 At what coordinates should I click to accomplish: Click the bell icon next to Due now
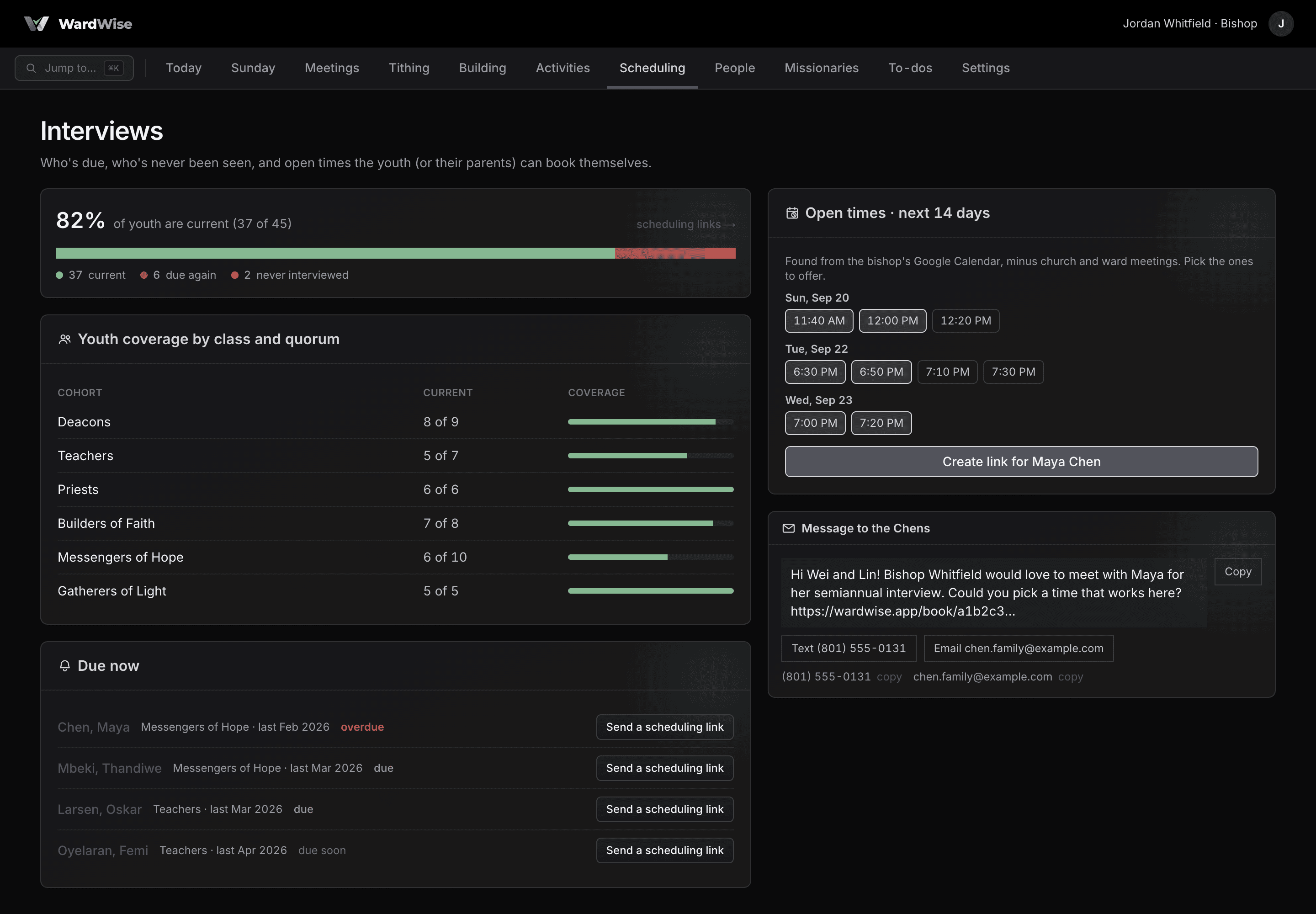point(65,665)
